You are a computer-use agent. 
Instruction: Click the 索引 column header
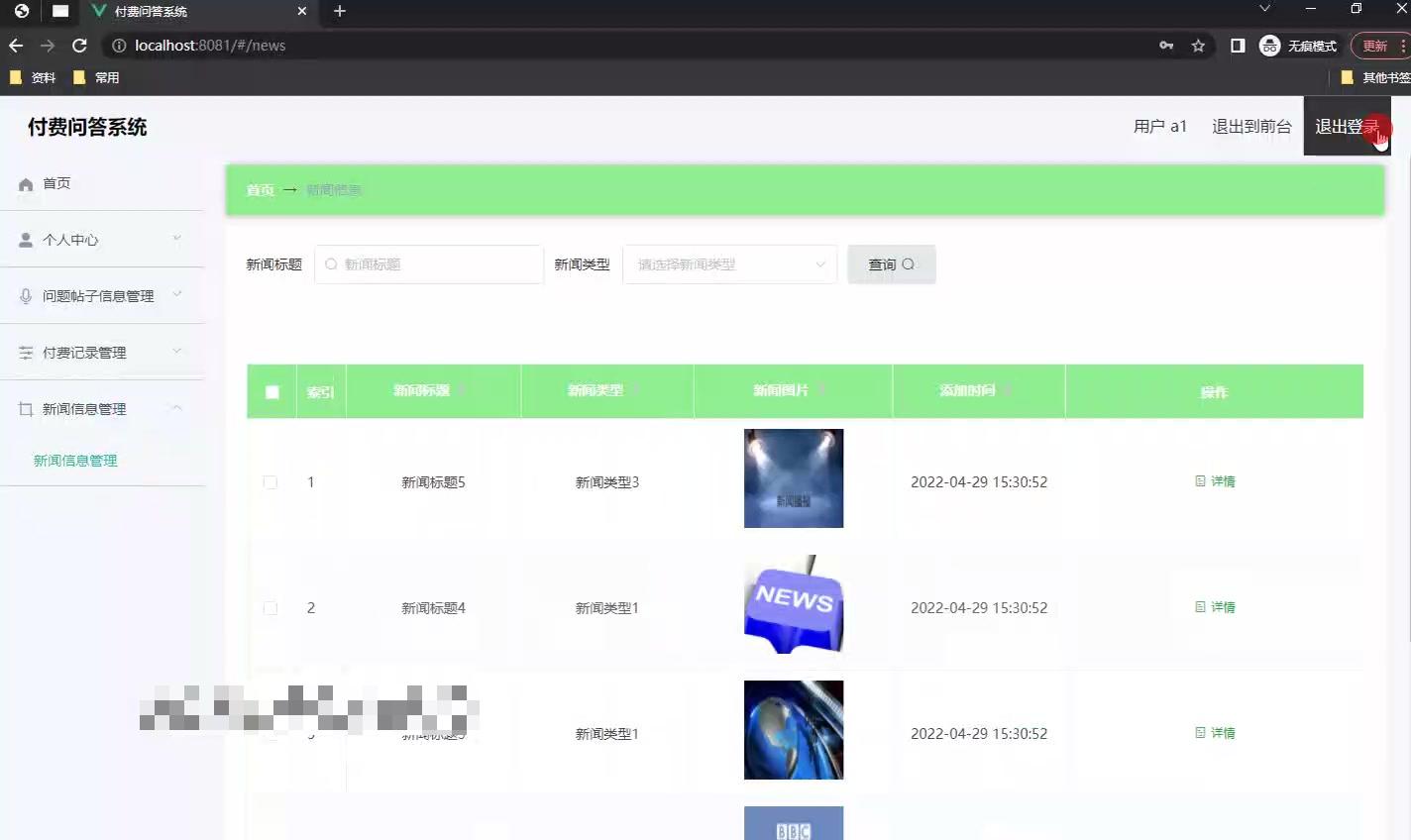click(x=320, y=392)
